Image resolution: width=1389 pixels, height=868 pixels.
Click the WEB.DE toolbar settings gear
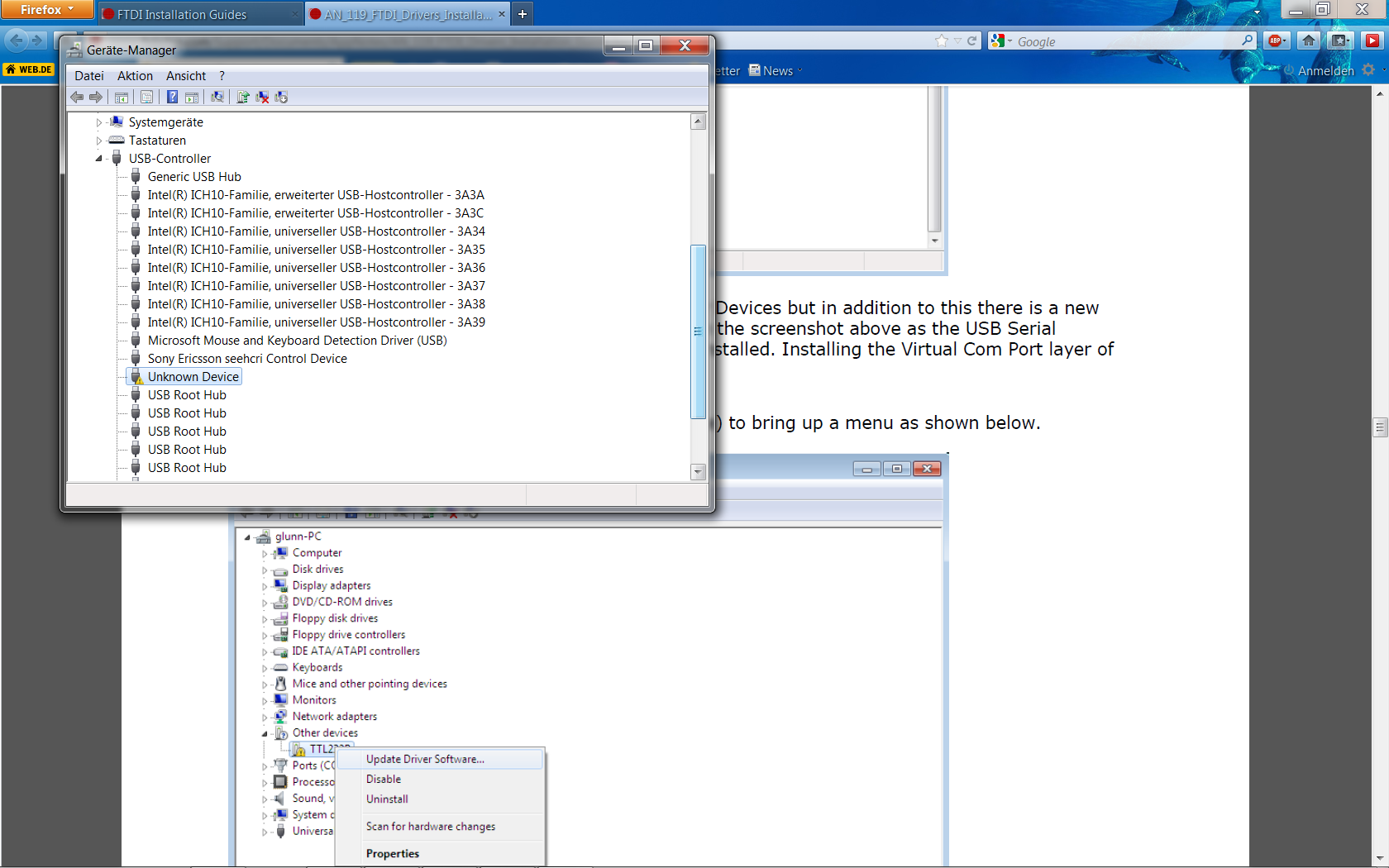point(1368,70)
